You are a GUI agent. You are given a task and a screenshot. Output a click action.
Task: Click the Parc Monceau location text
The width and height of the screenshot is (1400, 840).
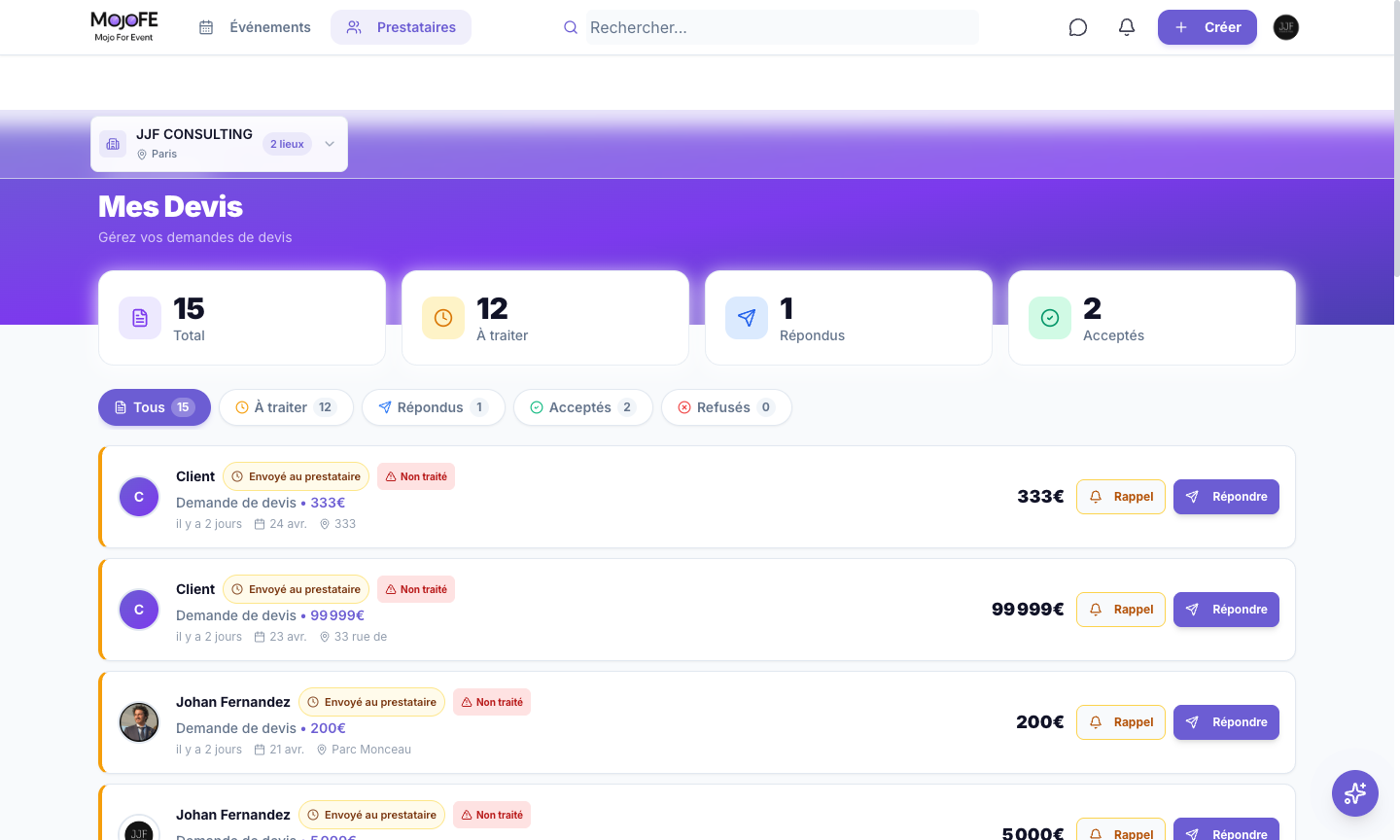click(x=371, y=750)
